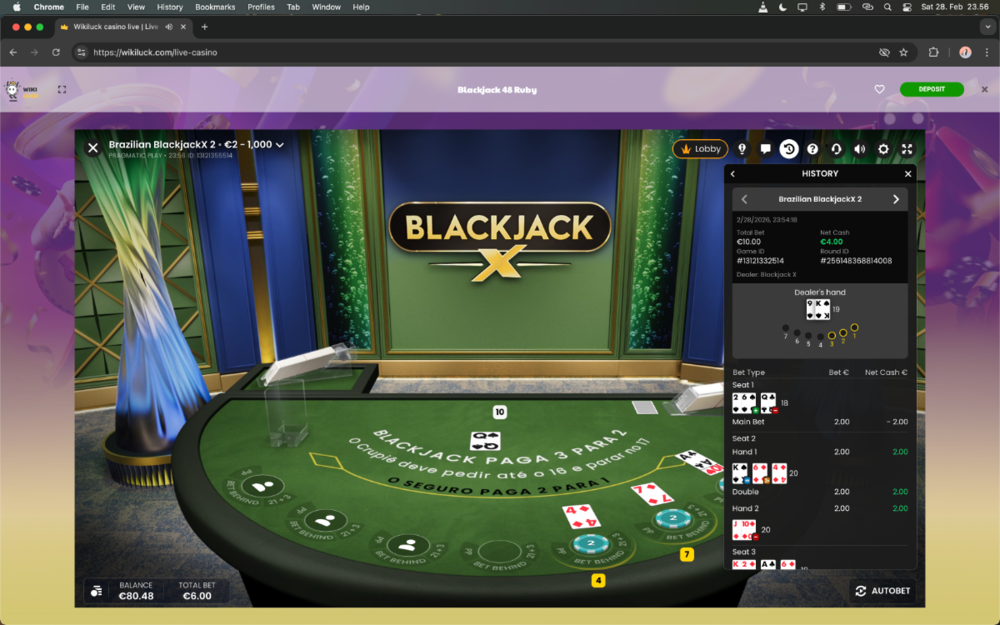This screenshot has height=625, width=1000.
Task: Add game to favorites with heart icon
Action: 880,89
